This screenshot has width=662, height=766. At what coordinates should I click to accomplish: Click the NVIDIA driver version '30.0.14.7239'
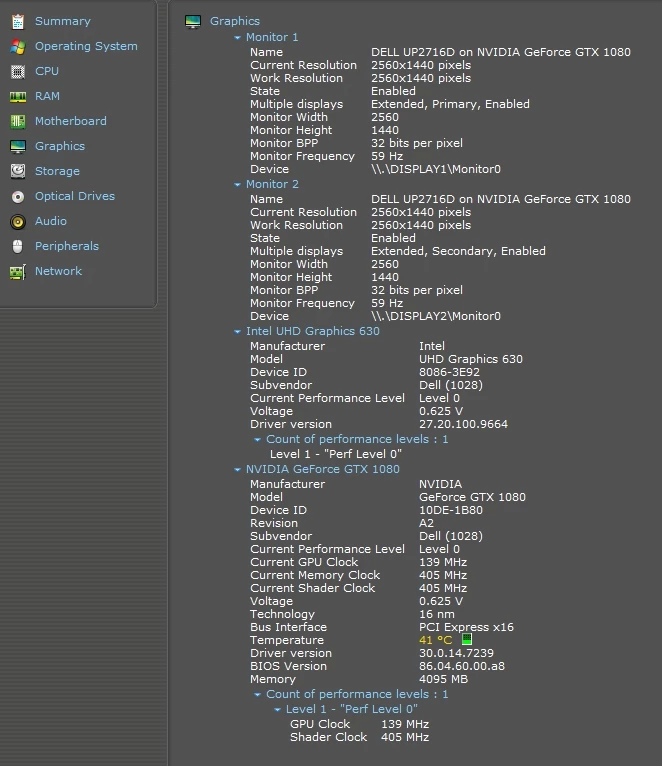456,653
